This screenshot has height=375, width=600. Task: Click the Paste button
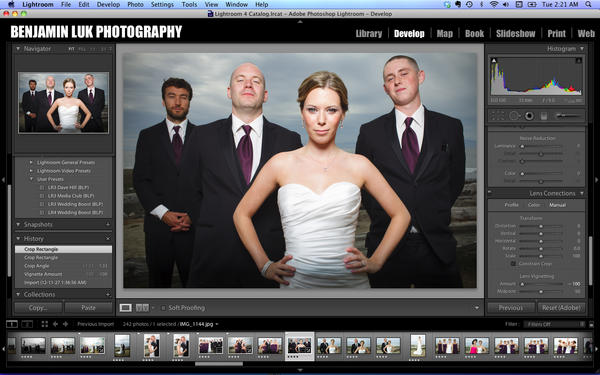click(x=88, y=308)
